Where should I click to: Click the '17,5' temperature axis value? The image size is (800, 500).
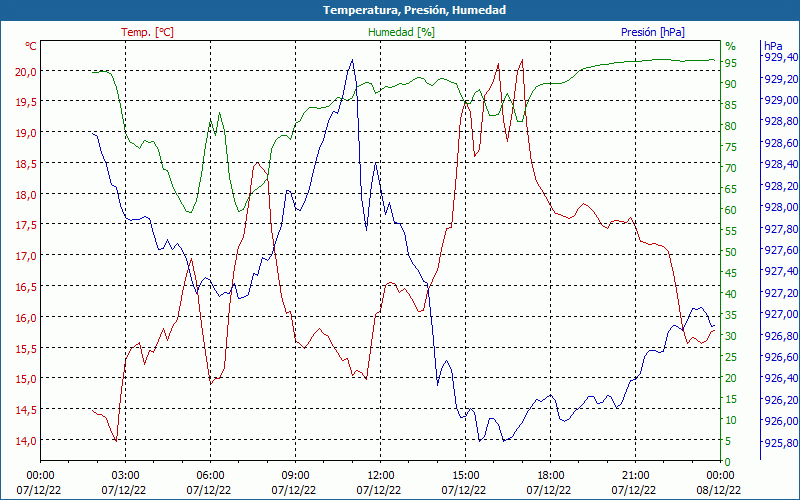[x=26, y=225]
